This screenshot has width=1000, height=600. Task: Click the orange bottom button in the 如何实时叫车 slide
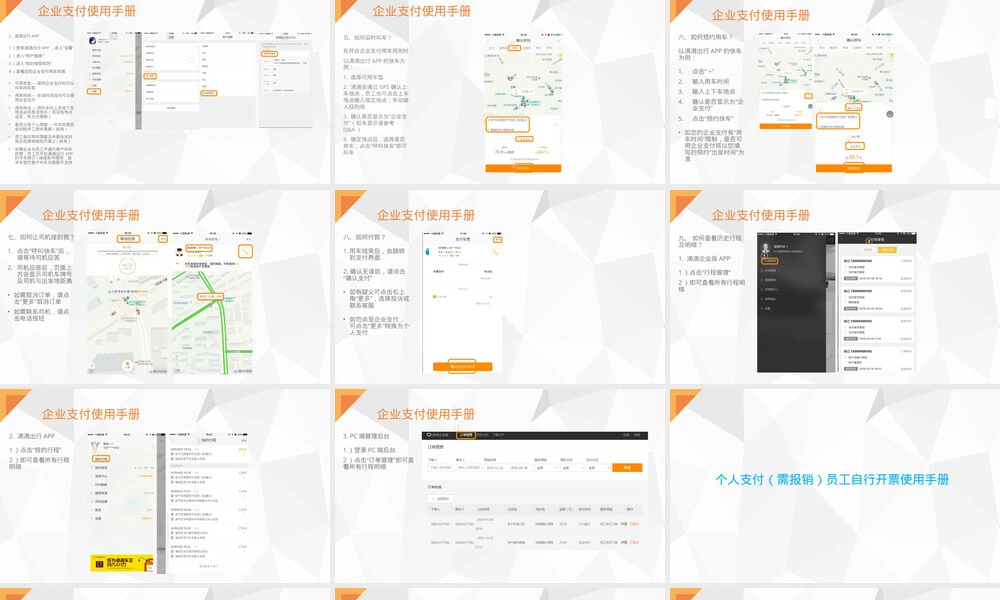point(523,168)
